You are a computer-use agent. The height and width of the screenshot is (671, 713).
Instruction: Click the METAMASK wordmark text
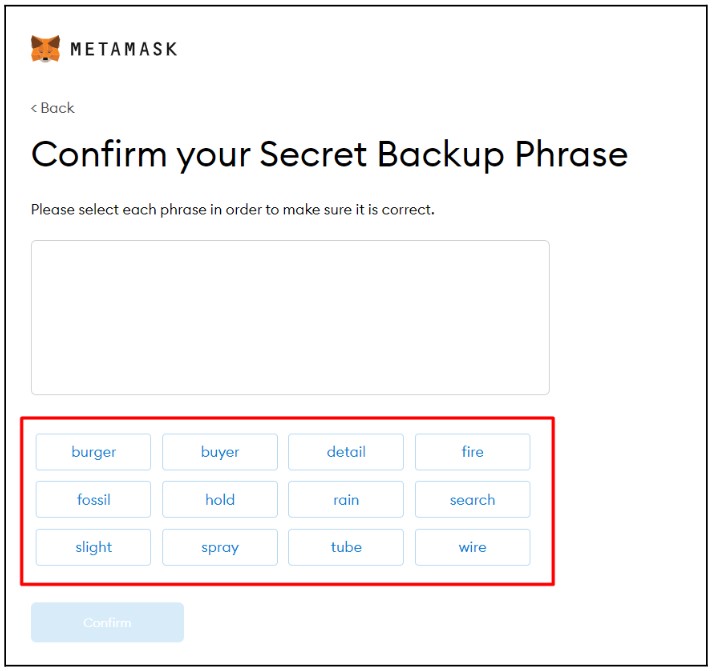(x=123, y=48)
